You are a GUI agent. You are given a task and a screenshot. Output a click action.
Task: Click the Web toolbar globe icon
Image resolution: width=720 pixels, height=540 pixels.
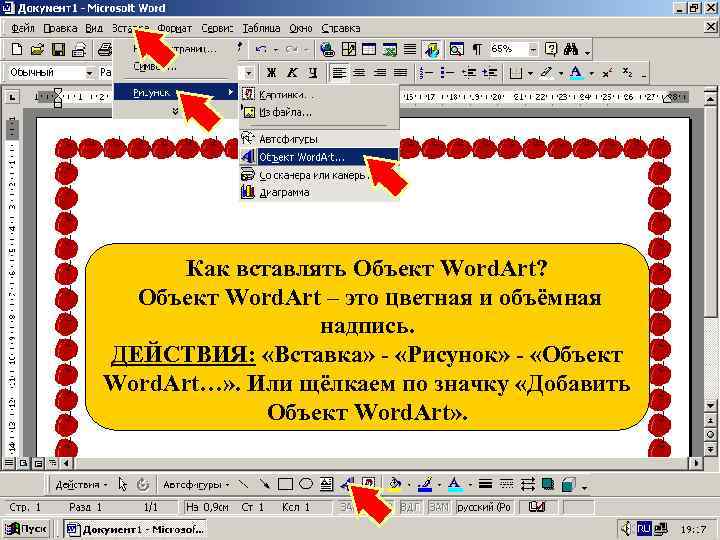coord(327,49)
